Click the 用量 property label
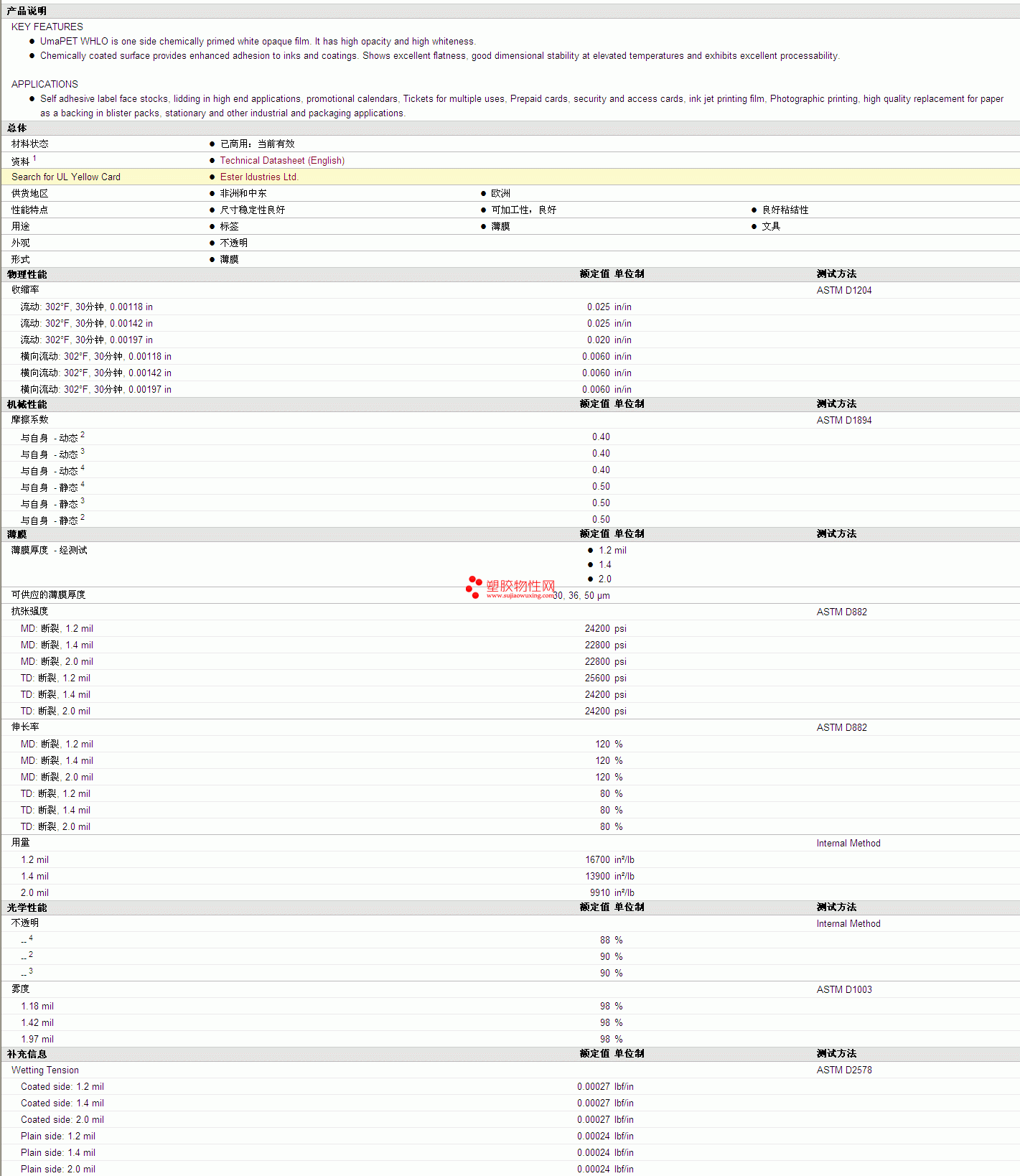 pos(21,843)
